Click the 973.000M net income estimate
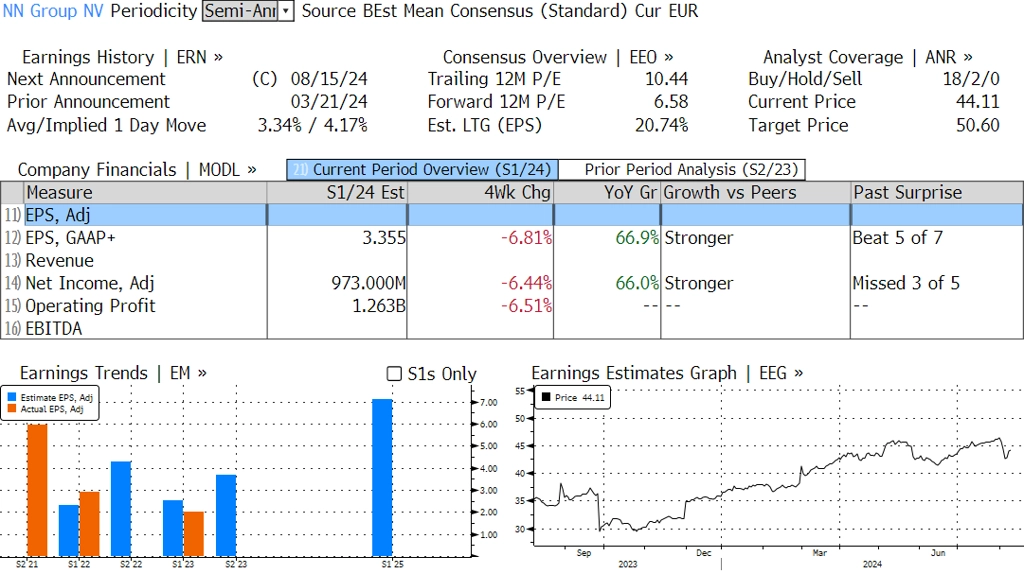1024x574 pixels. pos(368,283)
